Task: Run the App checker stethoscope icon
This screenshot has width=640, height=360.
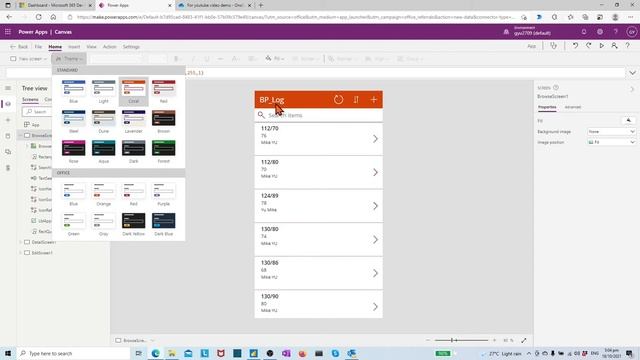Action: coord(553,46)
